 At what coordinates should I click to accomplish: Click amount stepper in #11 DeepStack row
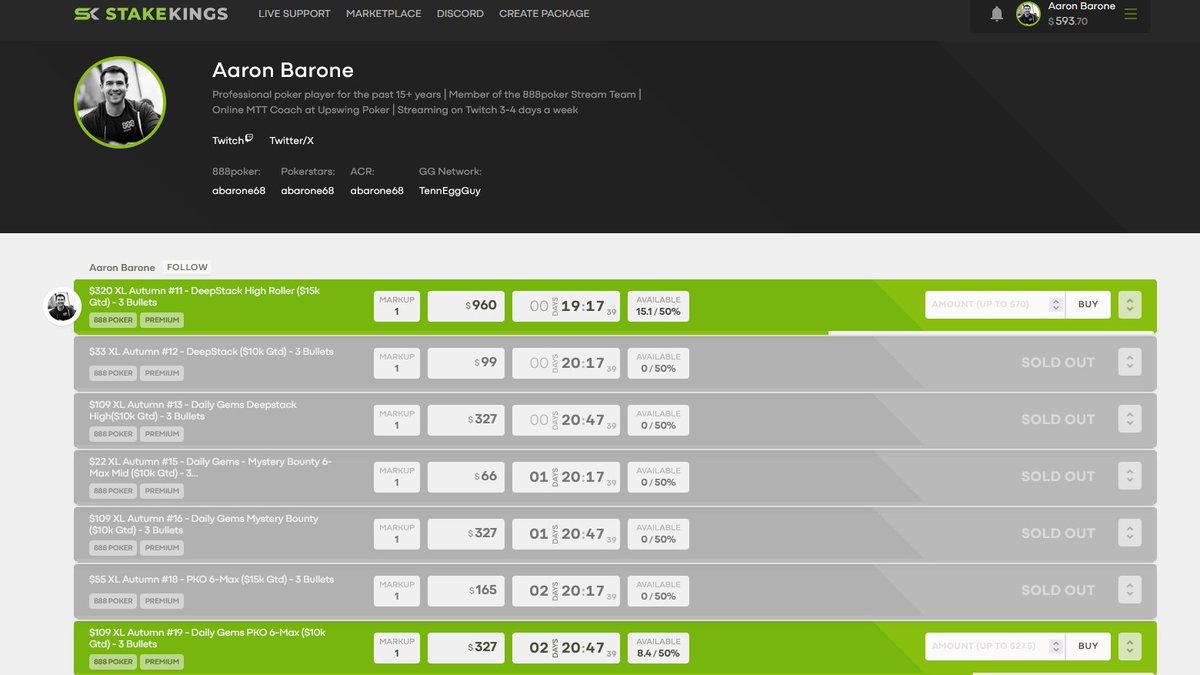[1055, 305]
